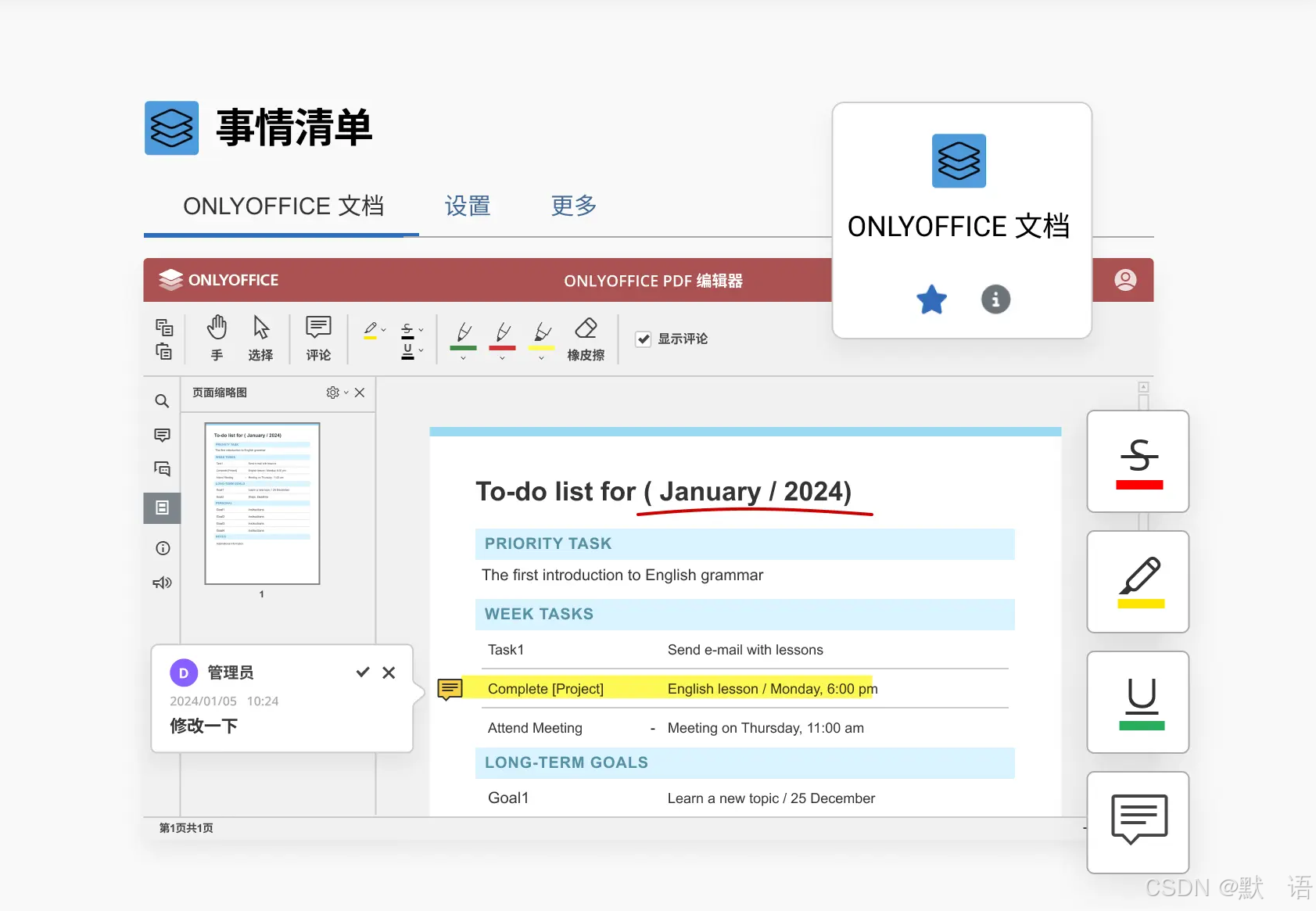Viewport: 1316px width, 911px height.
Task: Click the feedback megaphone sidebar icon
Action: pyautogui.click(x=162, y=583)
